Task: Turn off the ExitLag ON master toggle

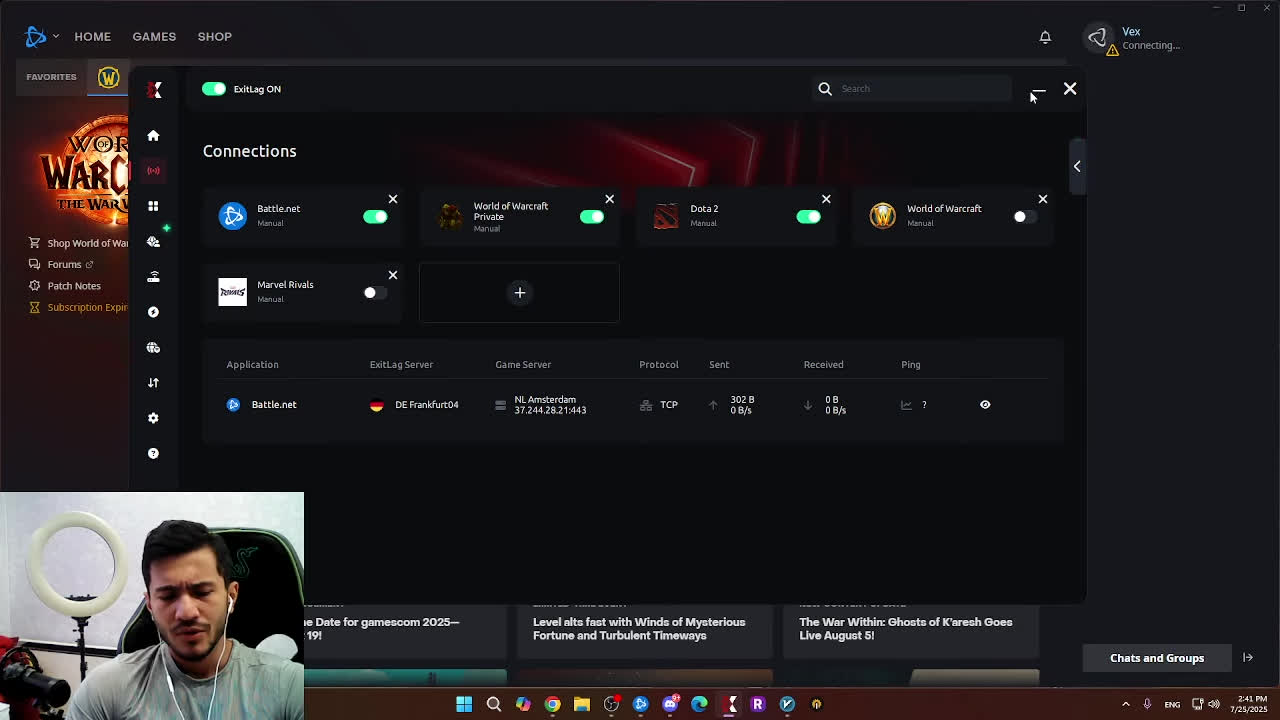Action: tap(214, 89)
